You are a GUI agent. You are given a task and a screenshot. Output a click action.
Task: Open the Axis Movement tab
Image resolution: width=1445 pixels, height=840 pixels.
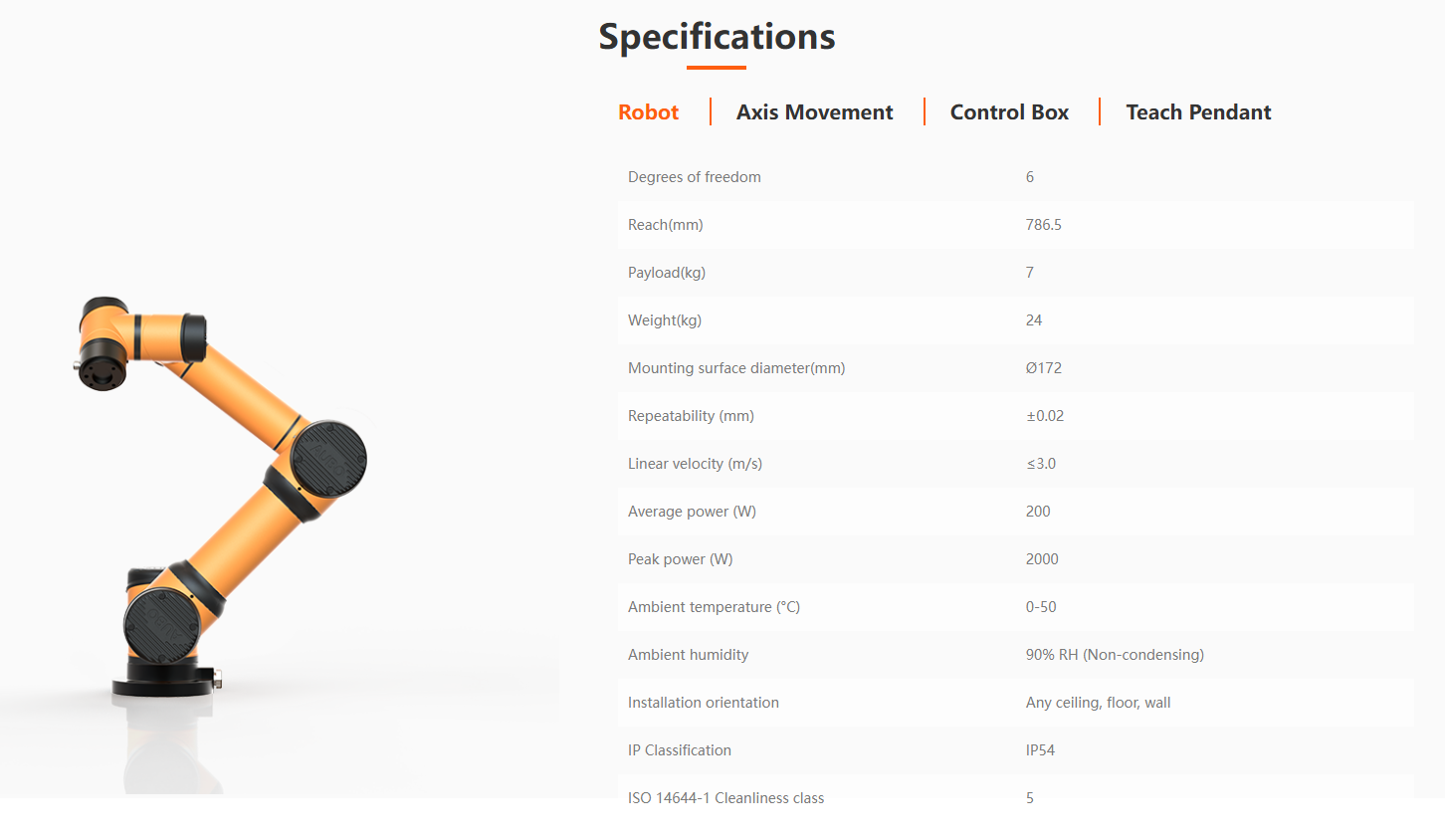814,112
